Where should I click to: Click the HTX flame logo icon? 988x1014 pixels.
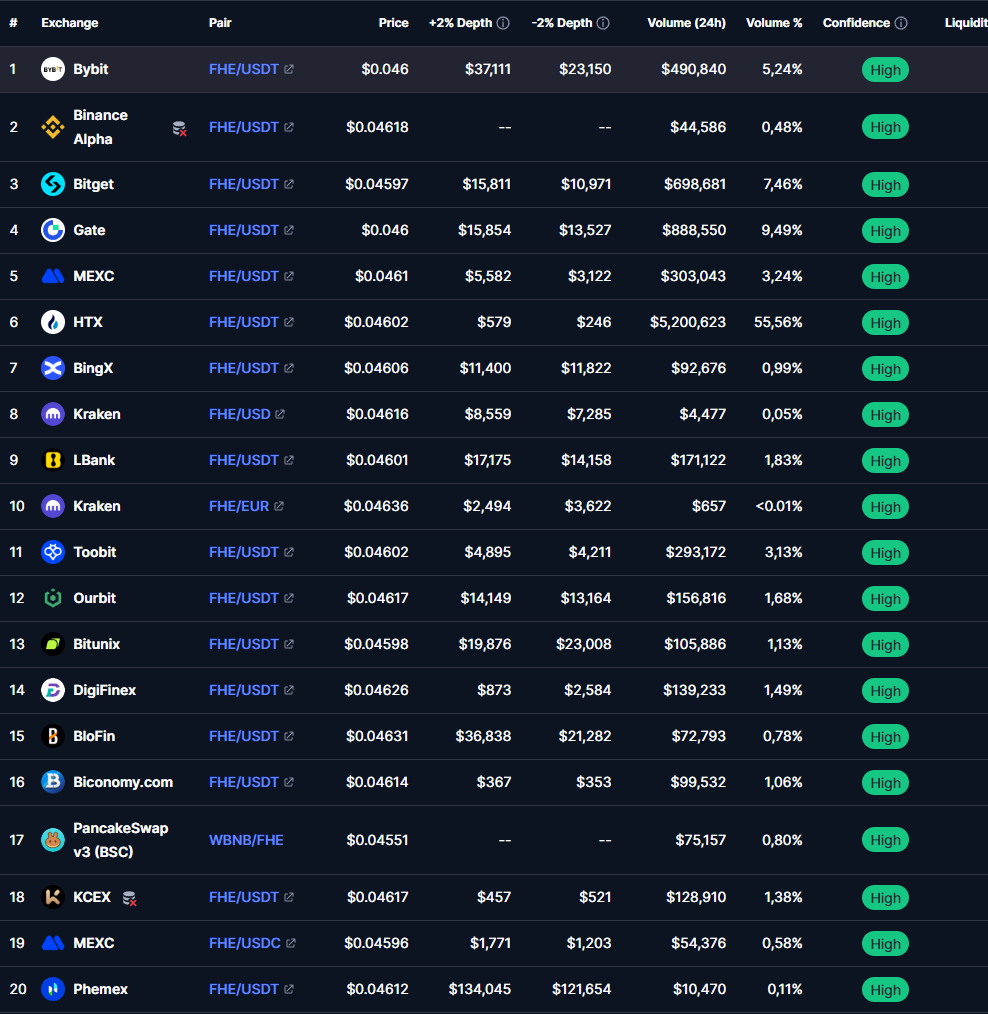[x=52, y=322]
